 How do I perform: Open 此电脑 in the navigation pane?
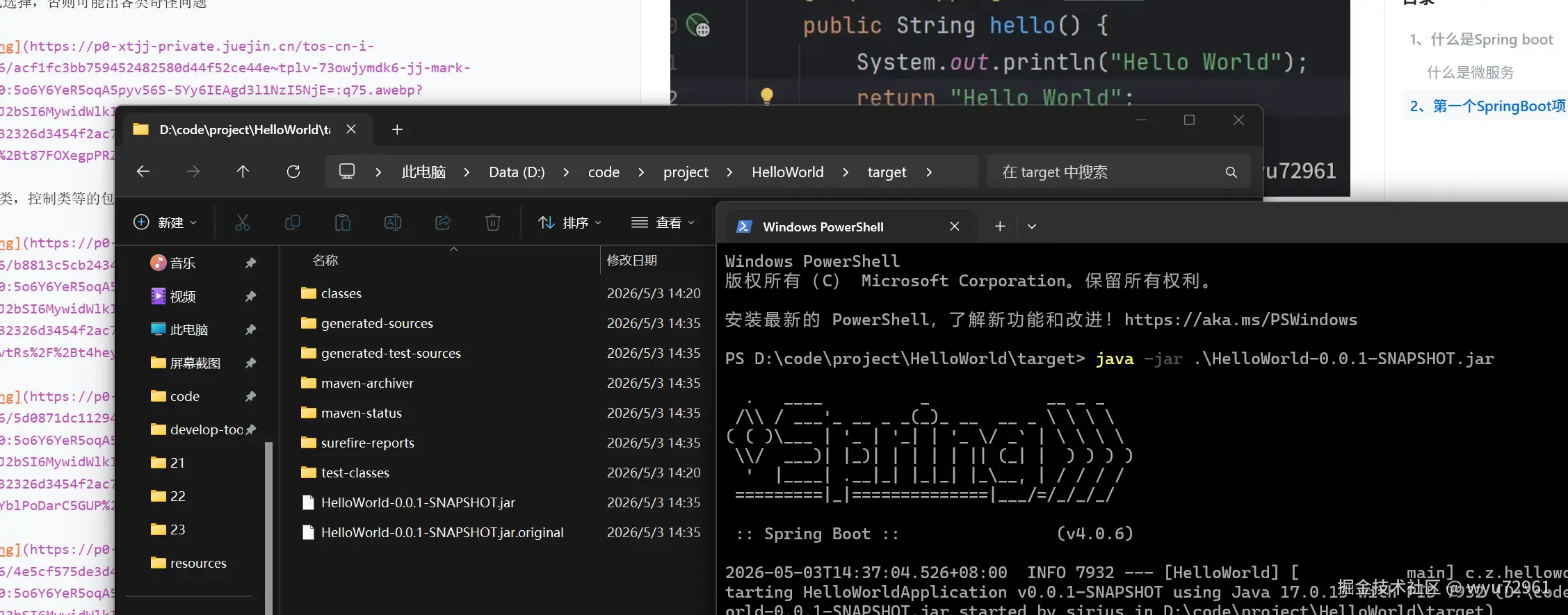tap(180, 329)
